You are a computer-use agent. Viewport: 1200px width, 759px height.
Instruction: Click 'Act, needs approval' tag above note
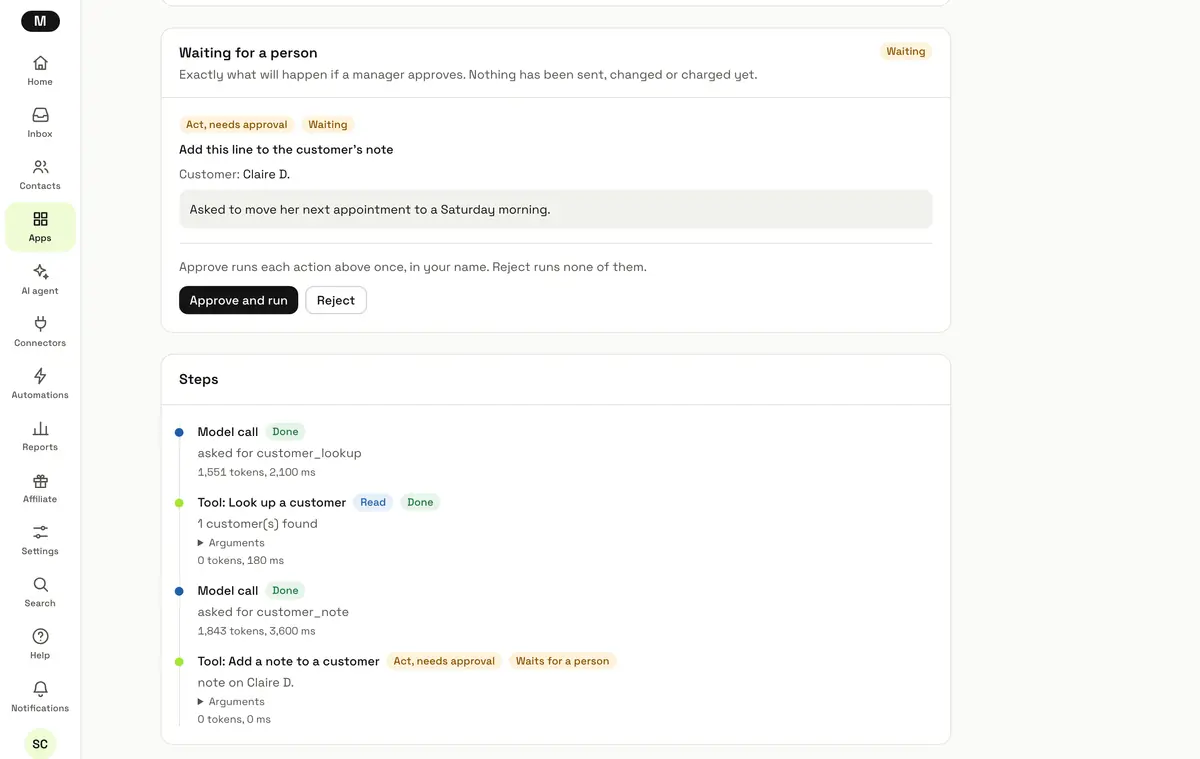[x=237, y=125]
